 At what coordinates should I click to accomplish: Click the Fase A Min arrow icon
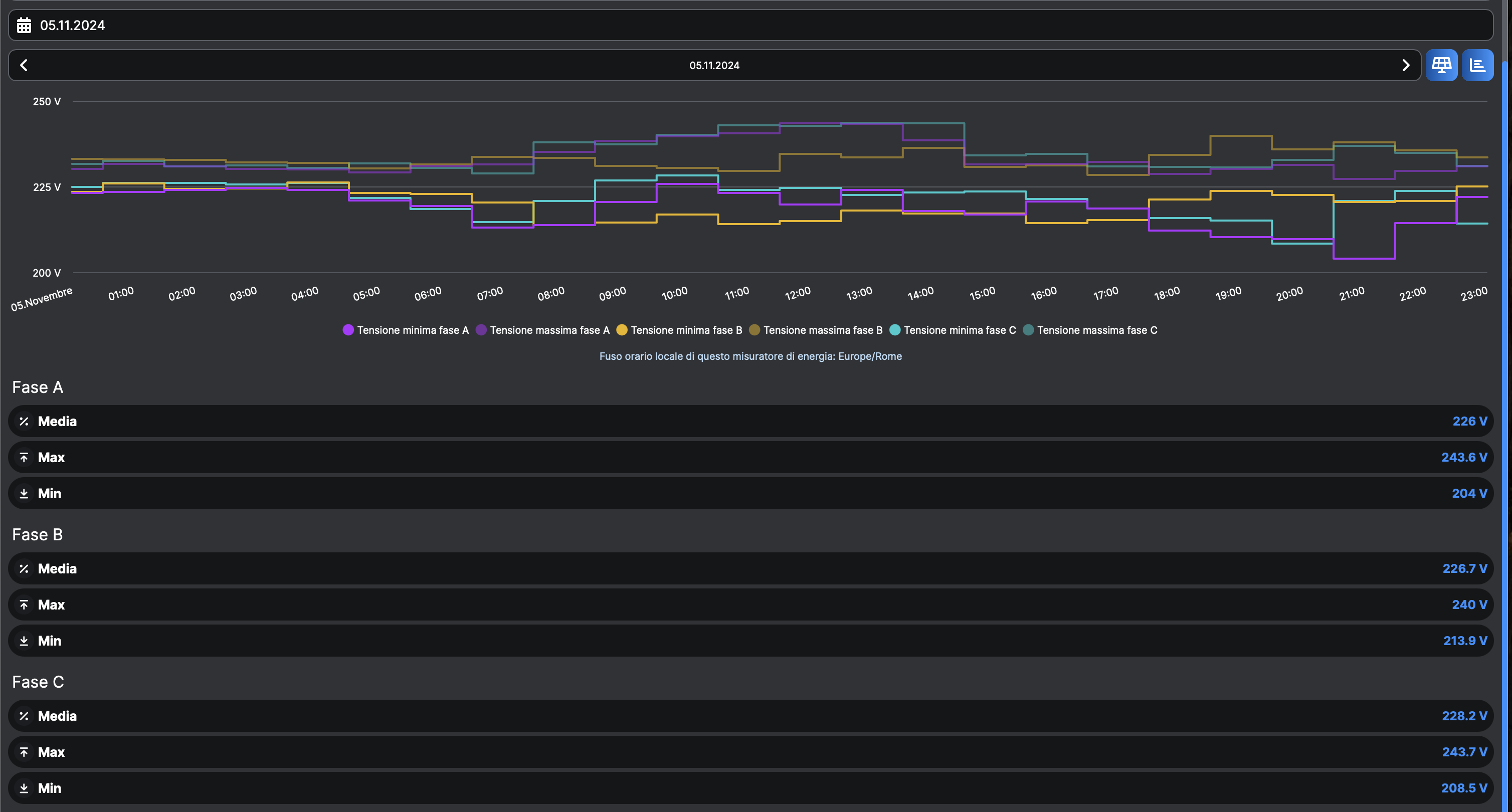(24, 493)
